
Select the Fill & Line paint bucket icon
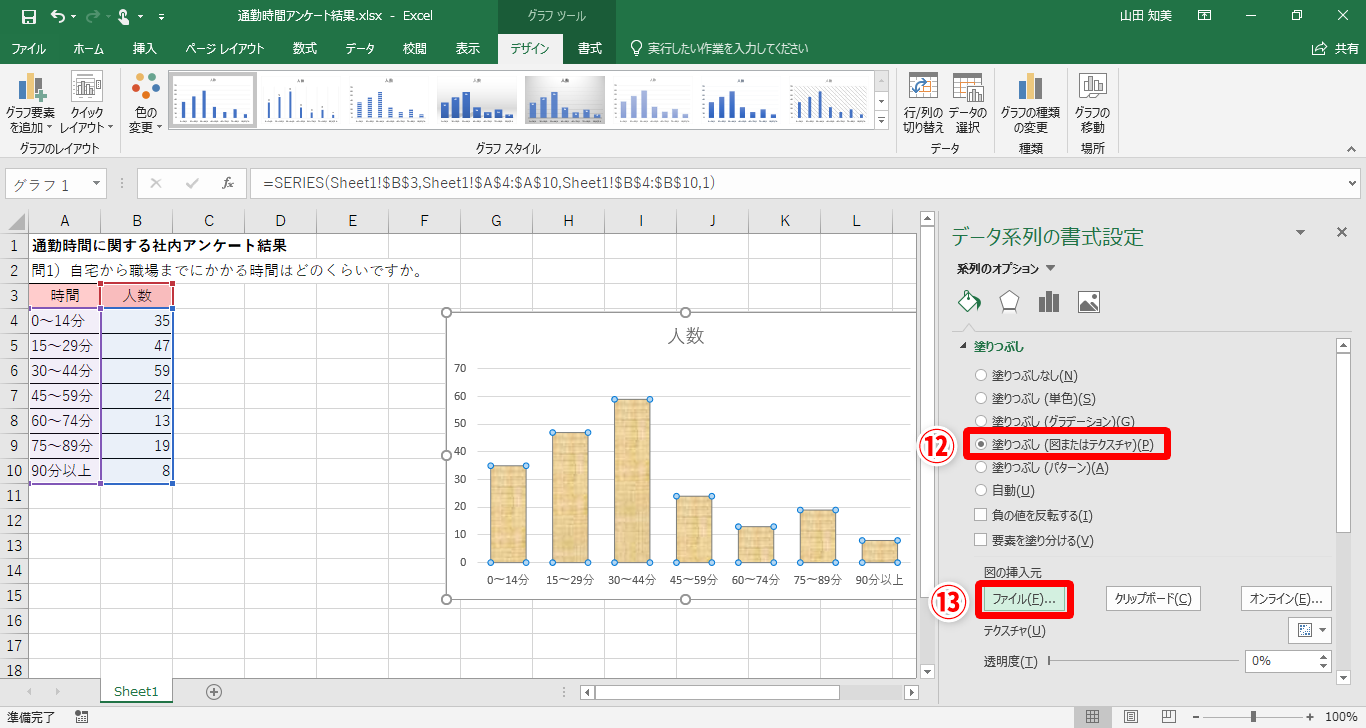click(x=968, y=301)
